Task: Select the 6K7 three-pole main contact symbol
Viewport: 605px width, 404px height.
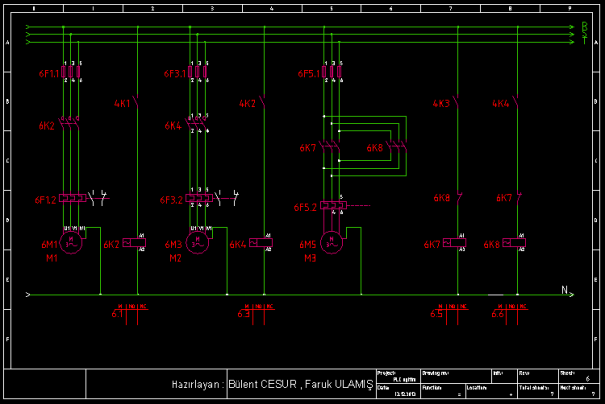Action: (330, 147)
